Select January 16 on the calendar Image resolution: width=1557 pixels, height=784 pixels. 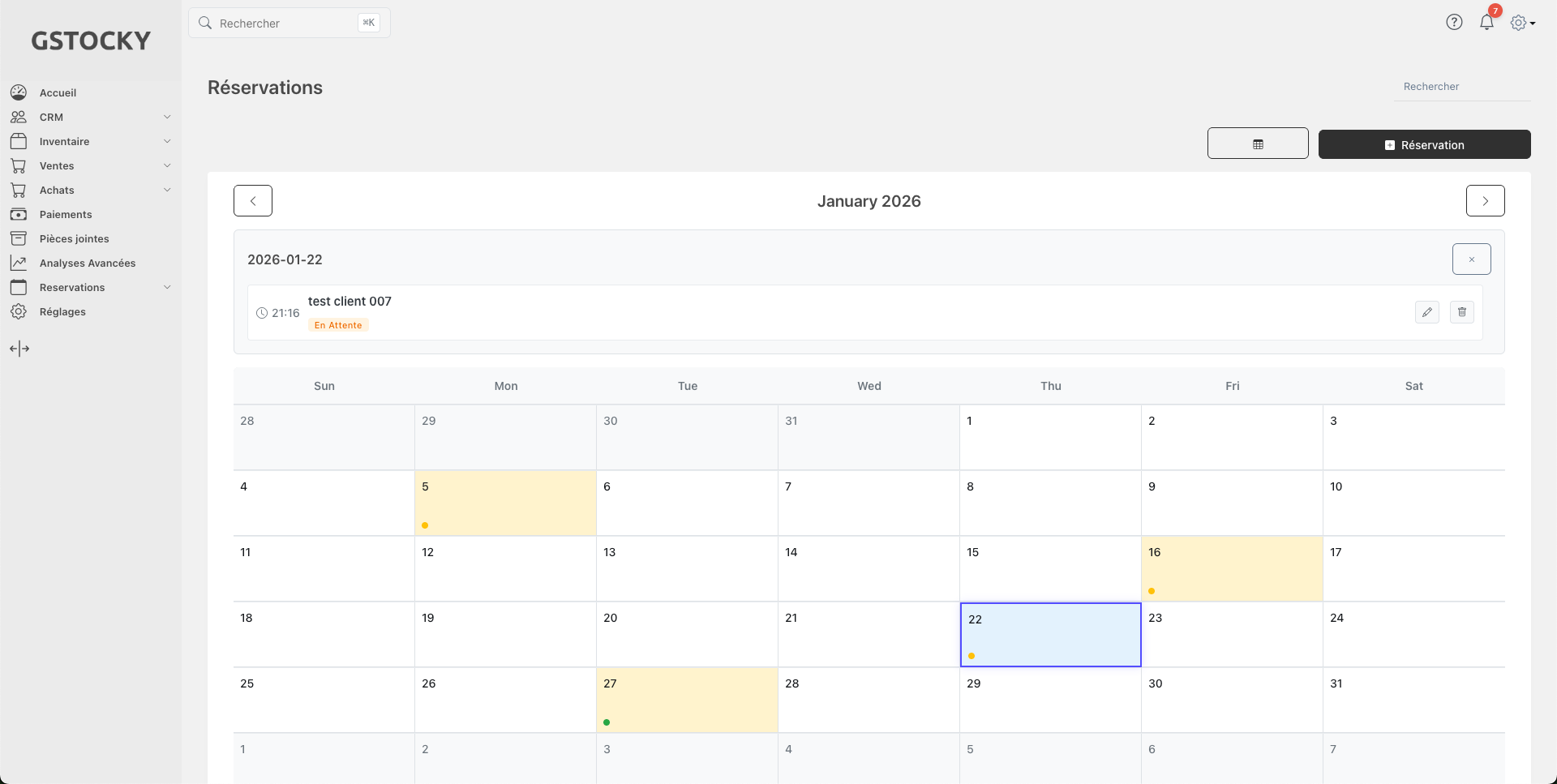(x=1231, y=568)
